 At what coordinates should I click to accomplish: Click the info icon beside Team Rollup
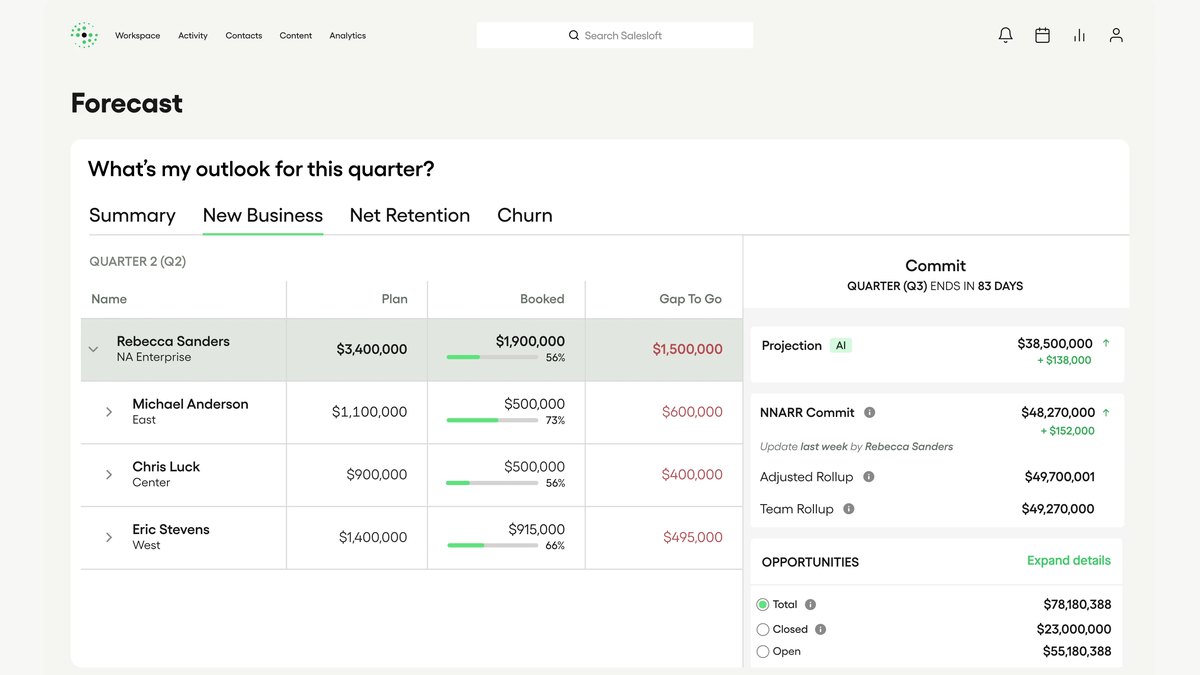849,509
